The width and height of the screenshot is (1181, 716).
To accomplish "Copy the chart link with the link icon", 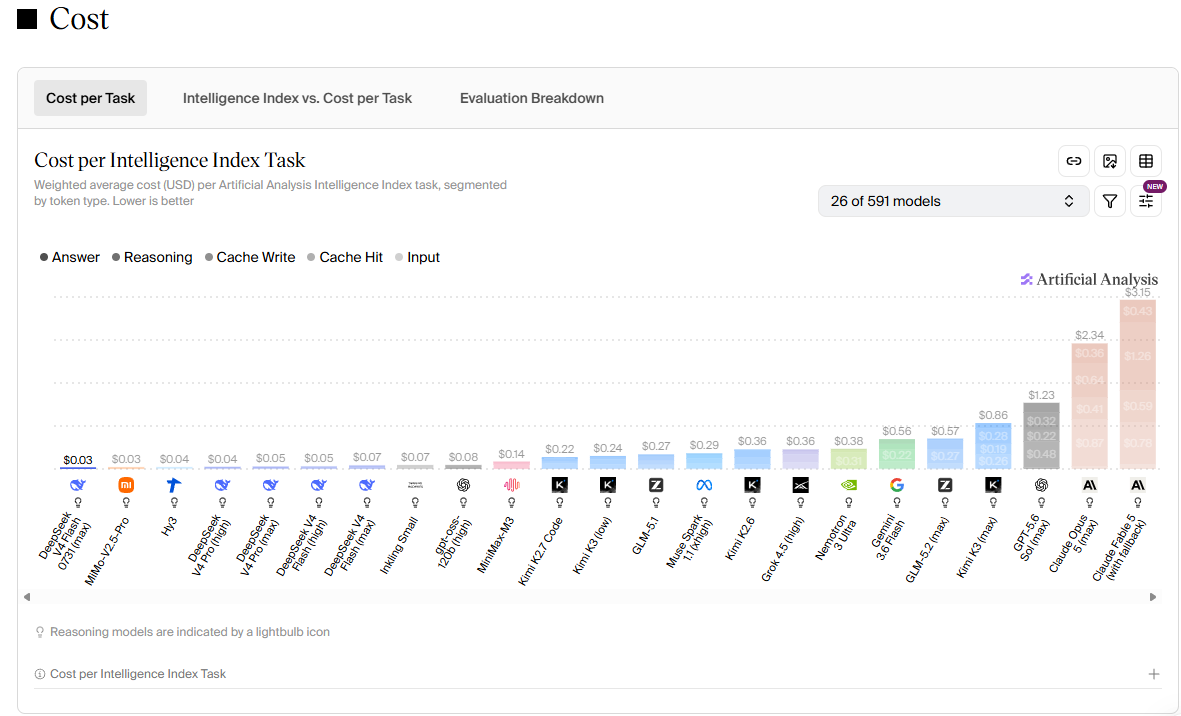I will click(x=1073, y=161).
